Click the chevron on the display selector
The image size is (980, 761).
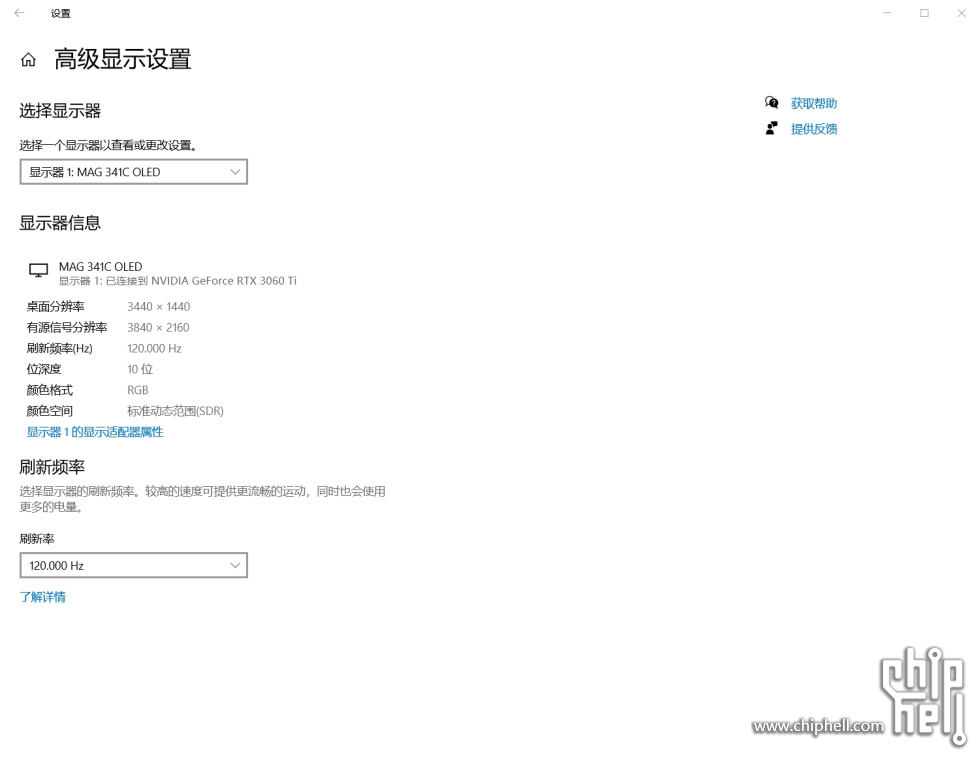coord(235,172)
